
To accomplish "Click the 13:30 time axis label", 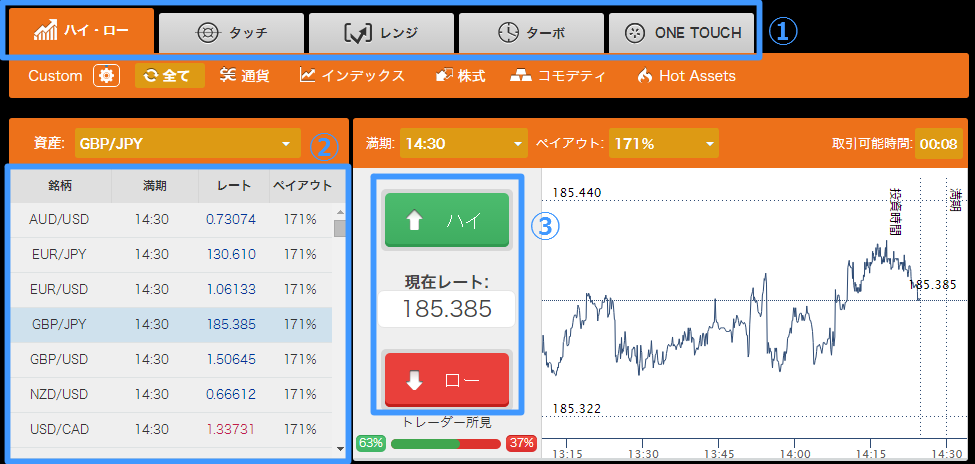I will coord(643,452).
